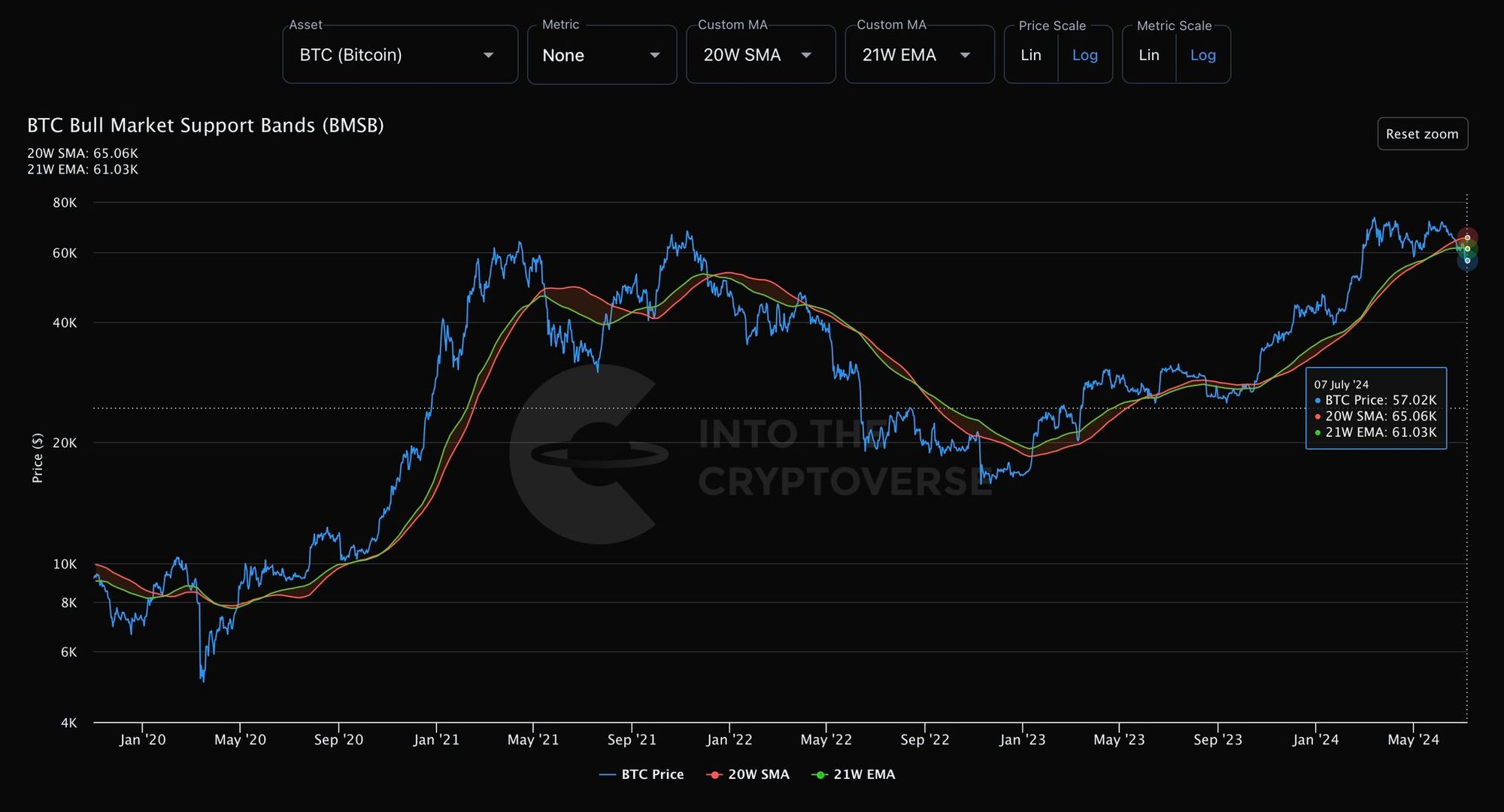Click the Reset zoom button
Screen dimensions: 1504x812
pos(1422,134)
